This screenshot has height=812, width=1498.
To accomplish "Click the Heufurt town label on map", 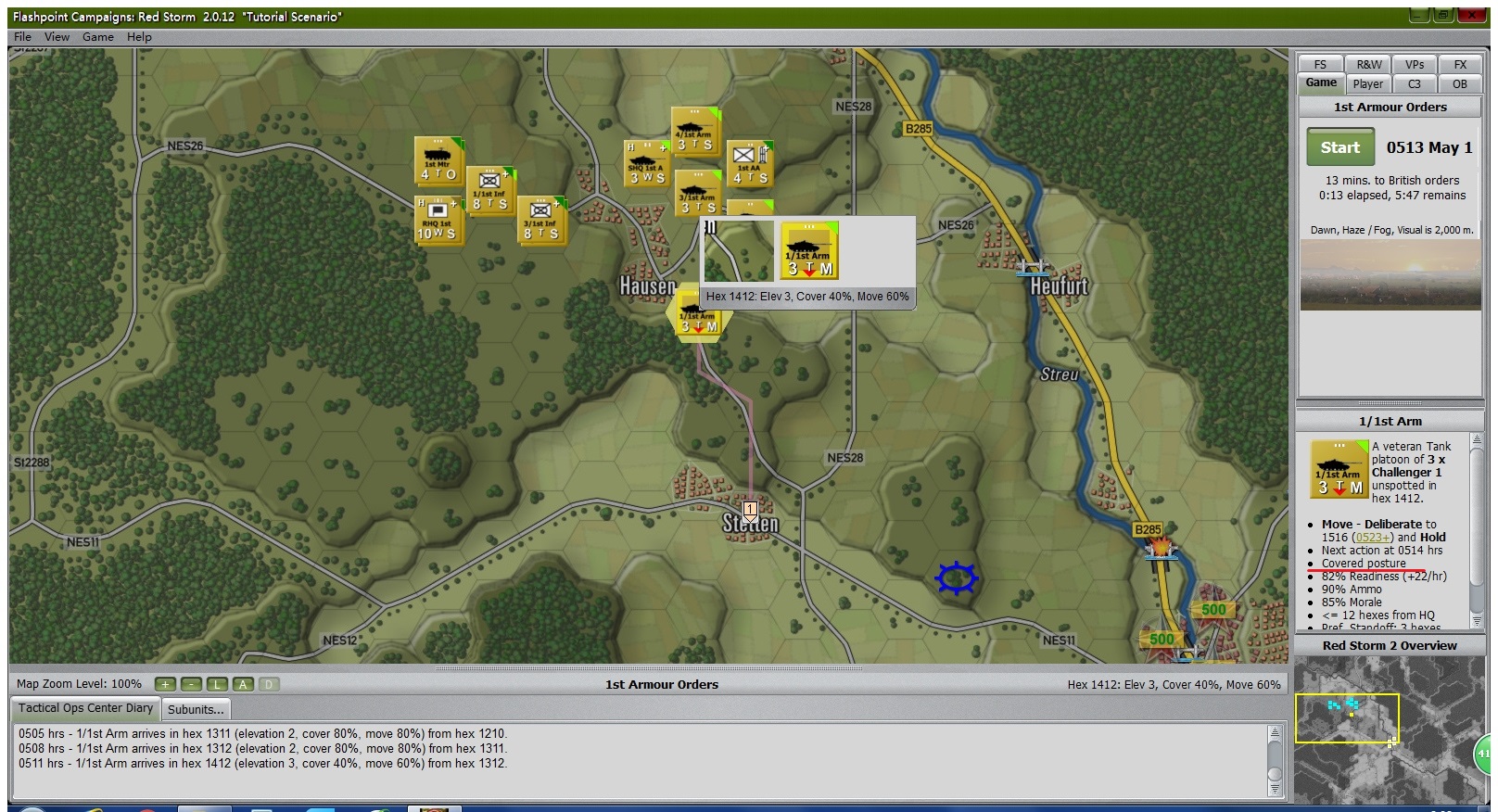I will [1060, 286].
